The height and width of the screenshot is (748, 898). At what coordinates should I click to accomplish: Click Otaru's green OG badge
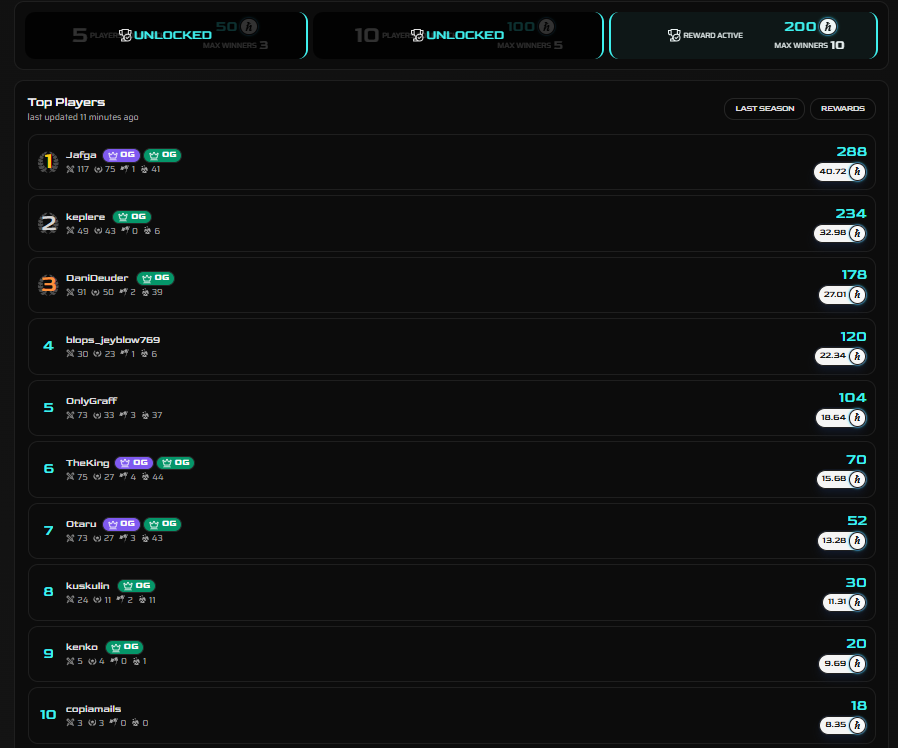pos(163,524)
